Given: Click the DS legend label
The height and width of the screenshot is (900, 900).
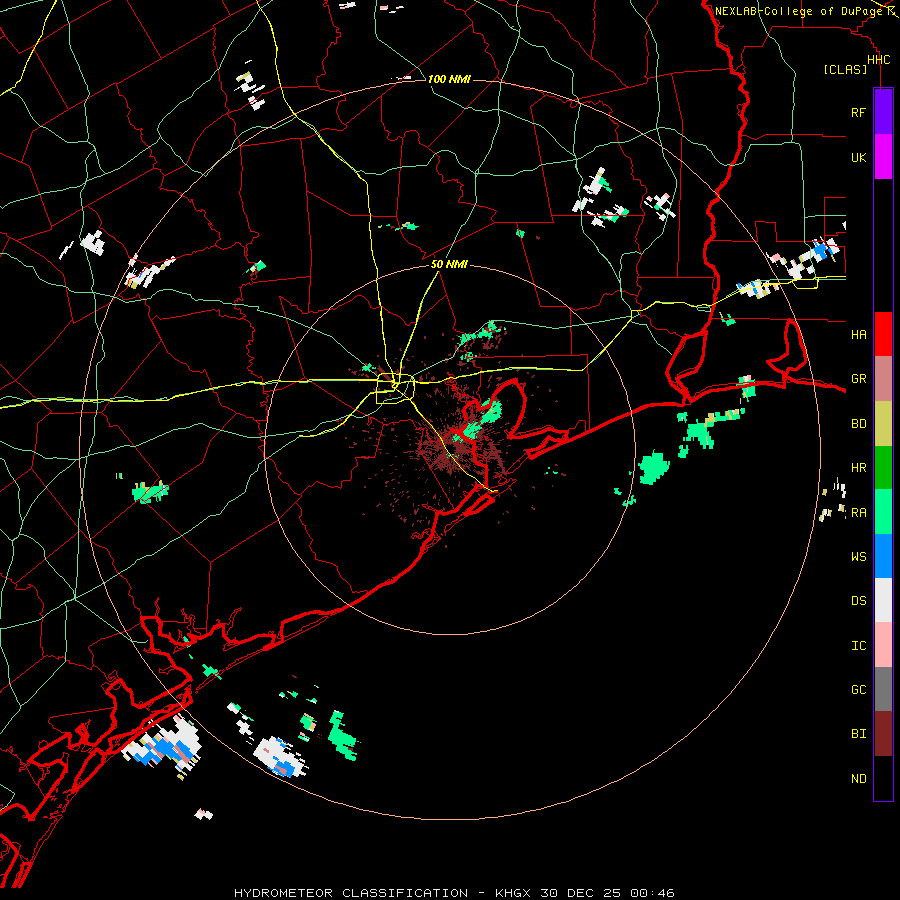Looking at the screenshot, I should [858, 600].
